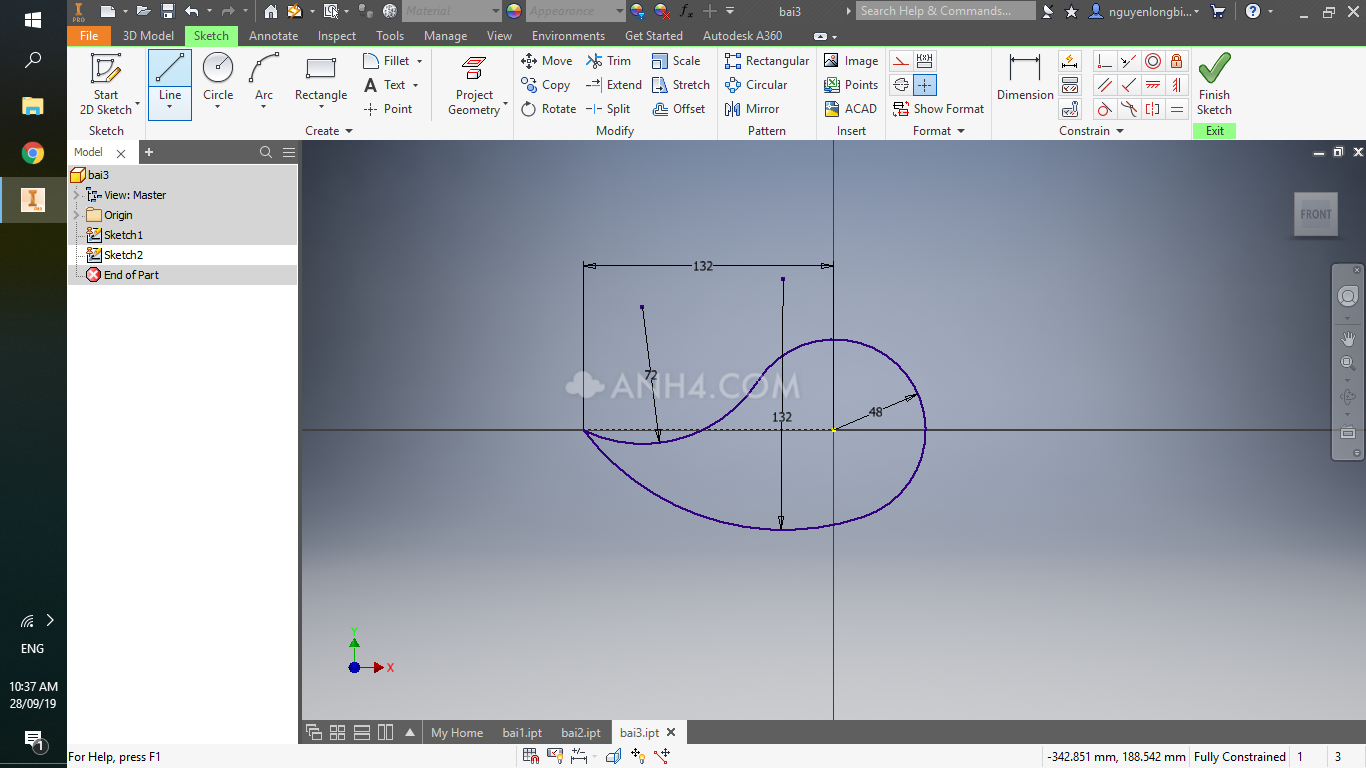Open My Home tab

pos(457,733)
